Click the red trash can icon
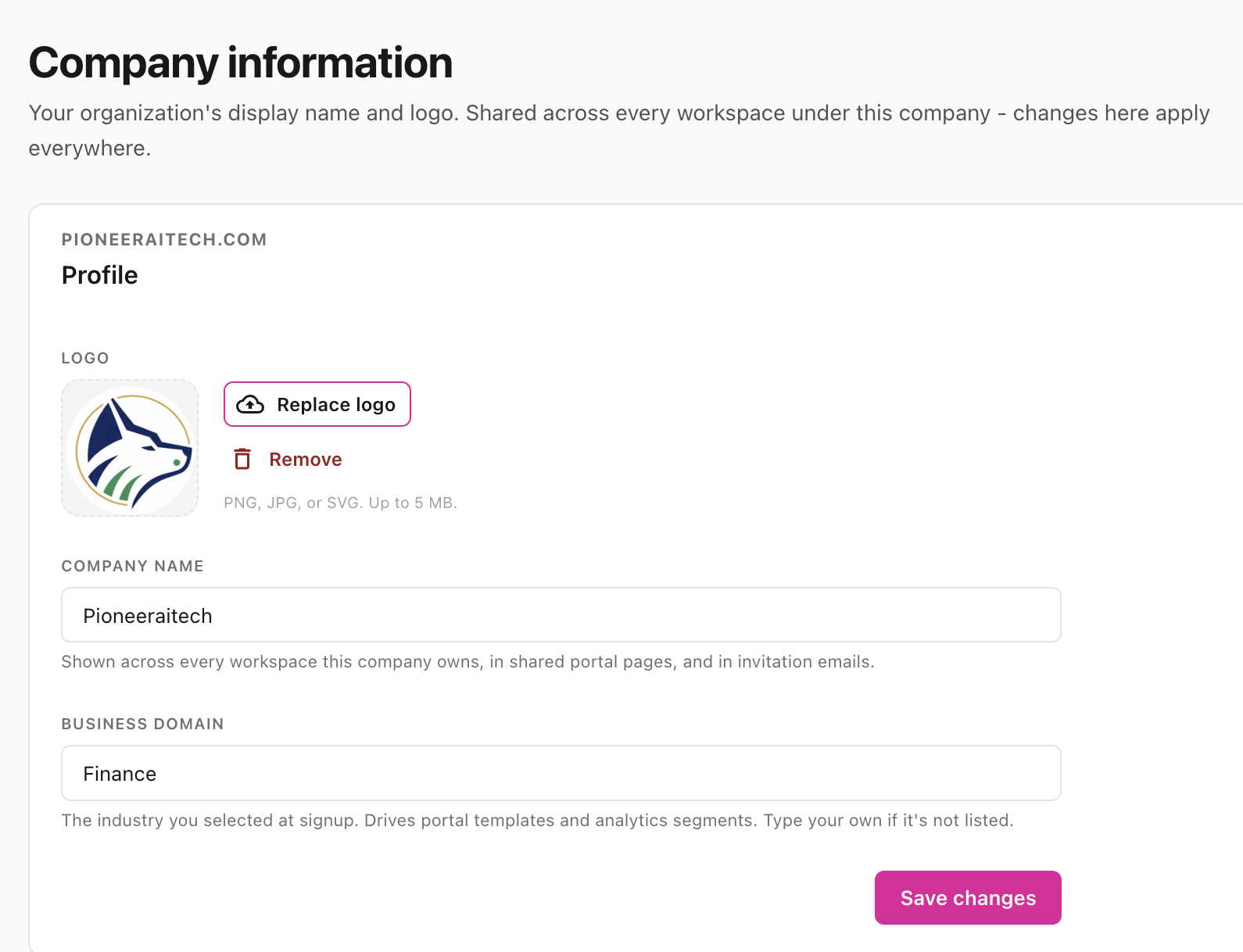The height and width of the screenshot is (952, 1243). tap(242, 459)
